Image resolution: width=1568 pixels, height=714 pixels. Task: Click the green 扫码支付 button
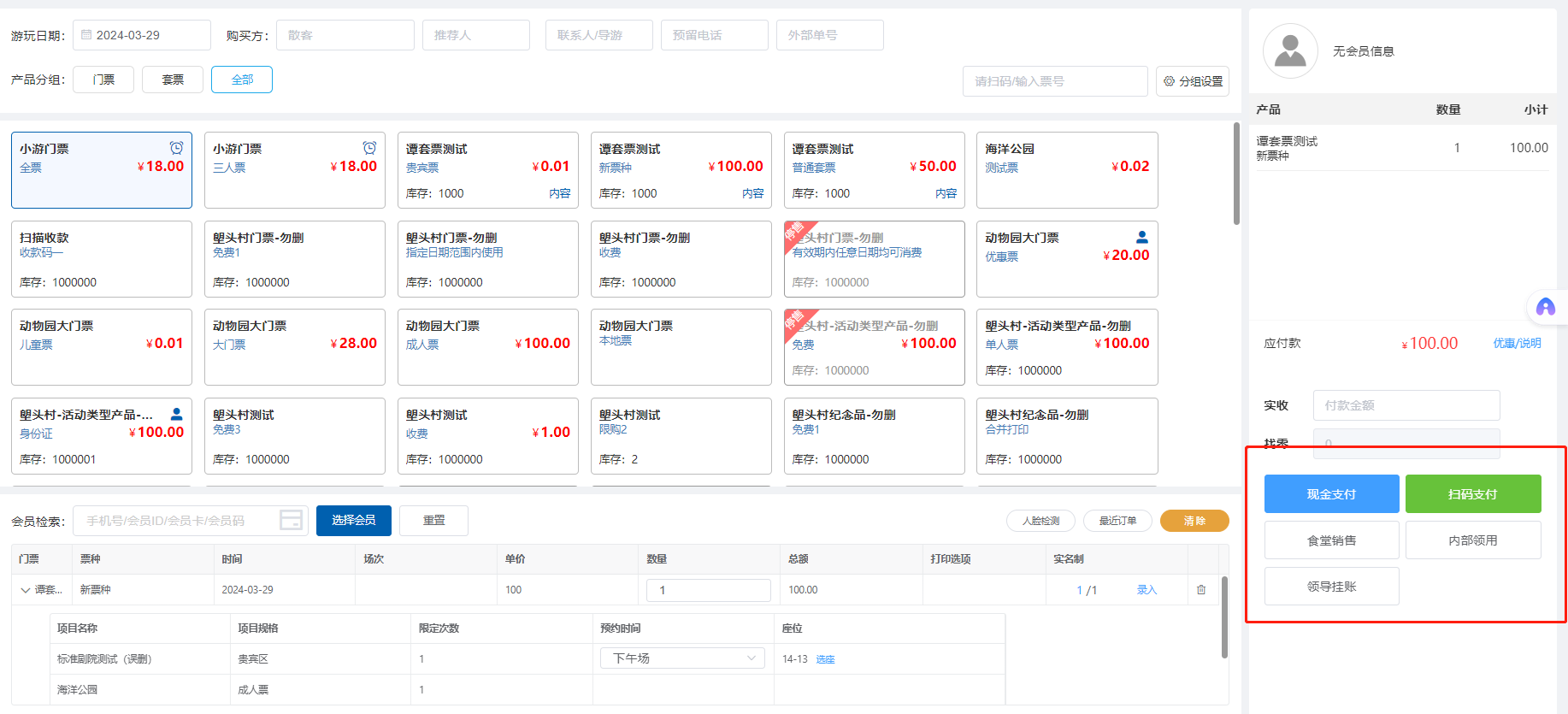click(x=1472, y=494)
